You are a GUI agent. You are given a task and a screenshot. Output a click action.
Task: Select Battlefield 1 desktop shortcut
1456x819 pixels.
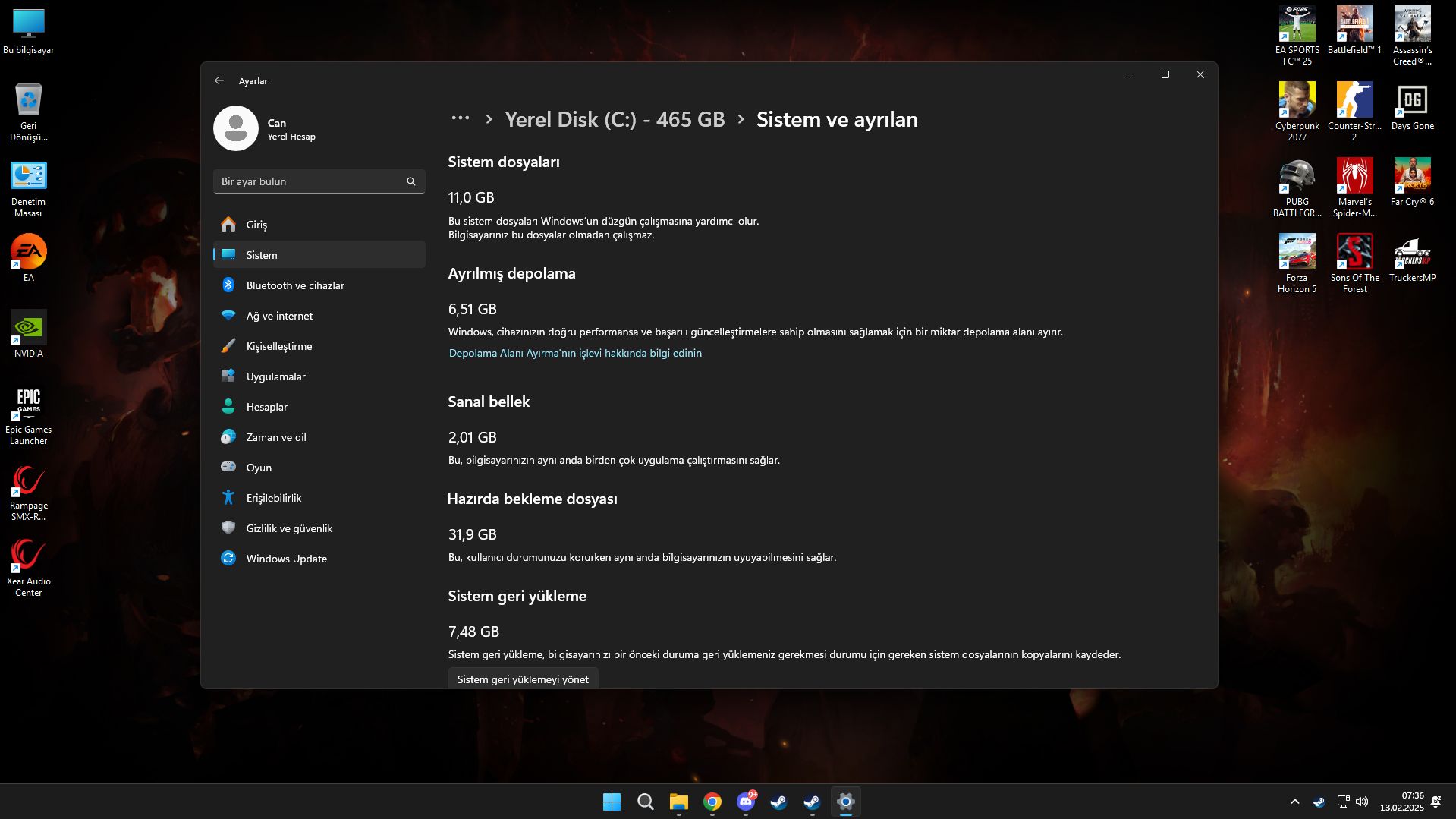point(1354,30)
